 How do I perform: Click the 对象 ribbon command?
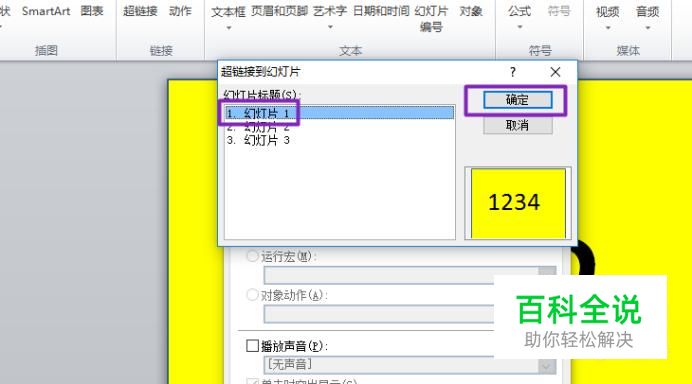[x=471, y=11]
